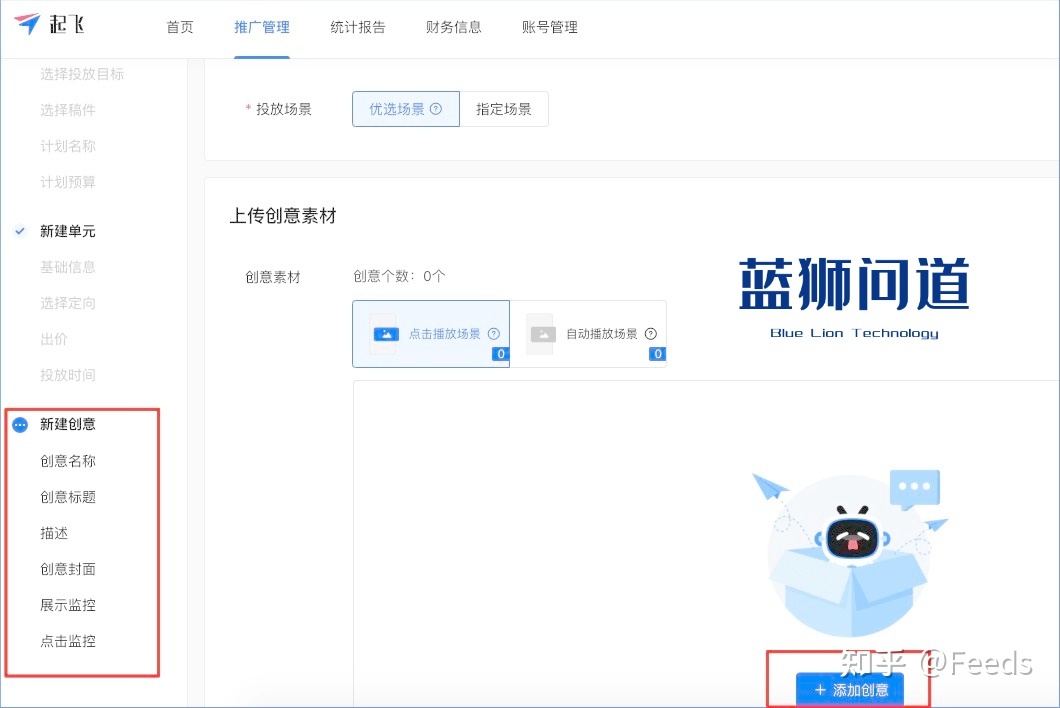Image resolution: width=1060 pixels, height=708 pixels.
Task: Click the 自动播放场景 gray image icon
Action: tap(542, 334)
